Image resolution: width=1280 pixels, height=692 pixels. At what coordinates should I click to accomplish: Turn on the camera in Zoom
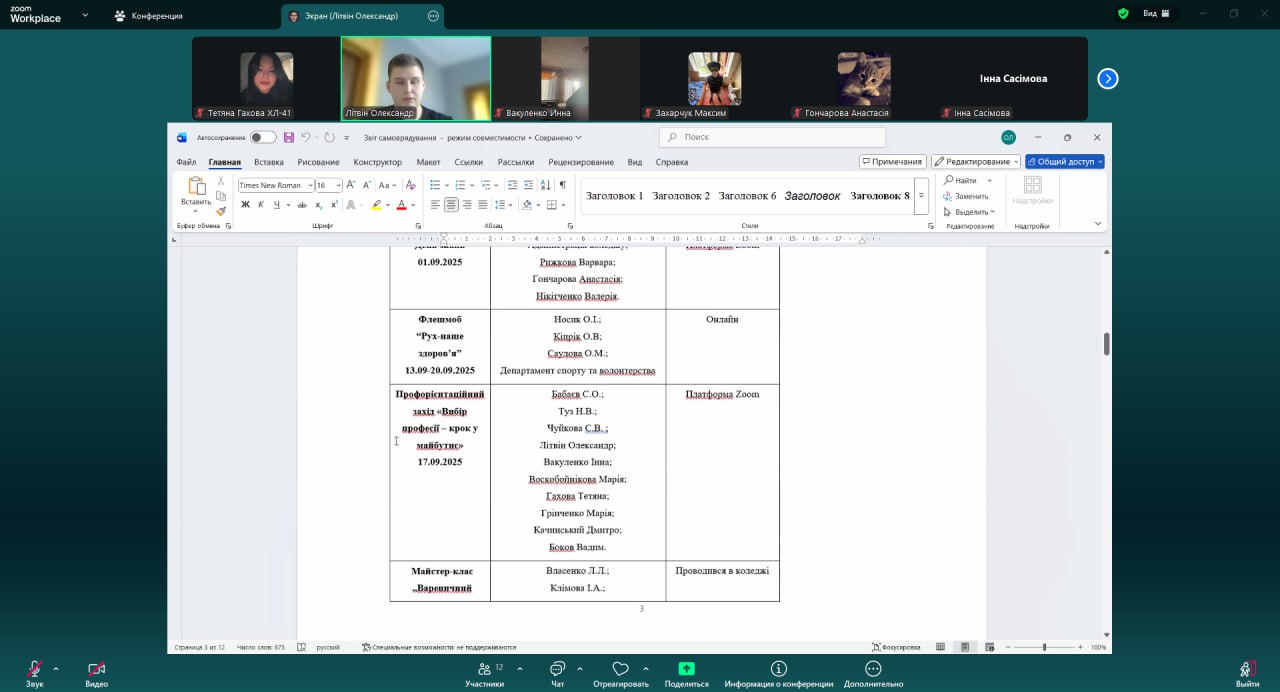[x=96, y=670]
